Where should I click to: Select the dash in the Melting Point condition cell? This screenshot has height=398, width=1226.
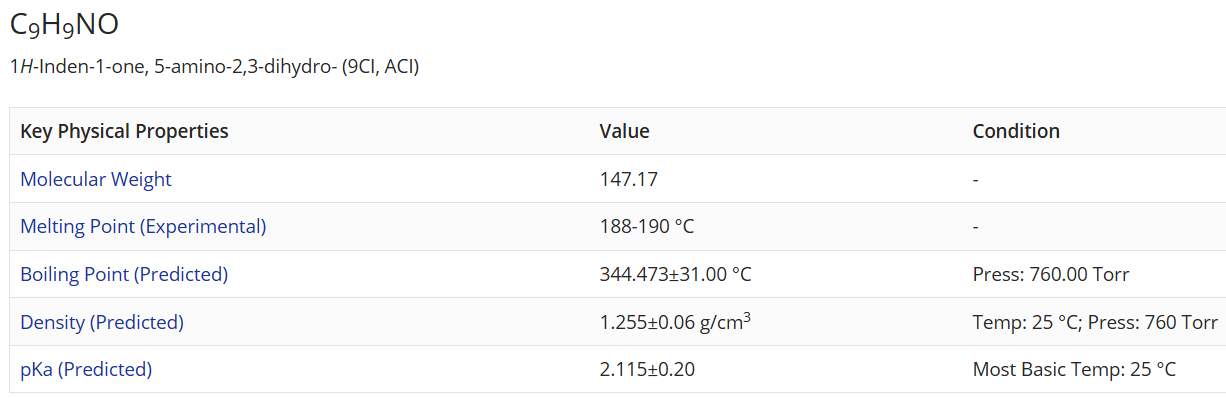click(x=975, y=227)
